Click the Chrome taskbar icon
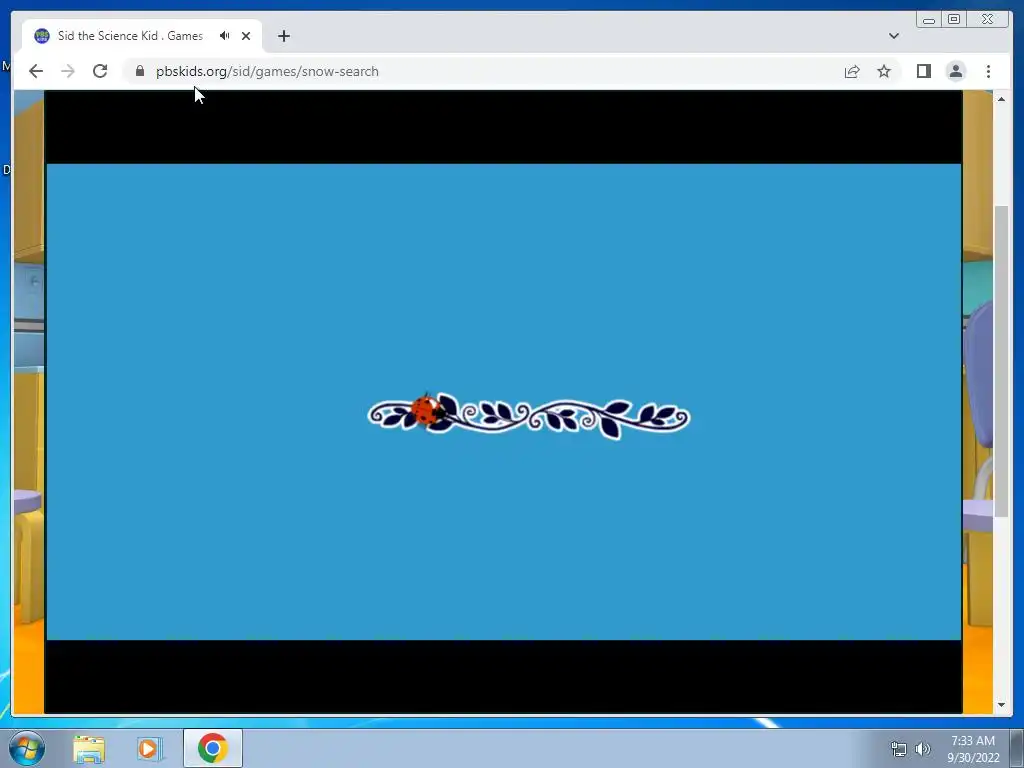Viewport: 1024px width, 768px height. [x=213, y=748]
